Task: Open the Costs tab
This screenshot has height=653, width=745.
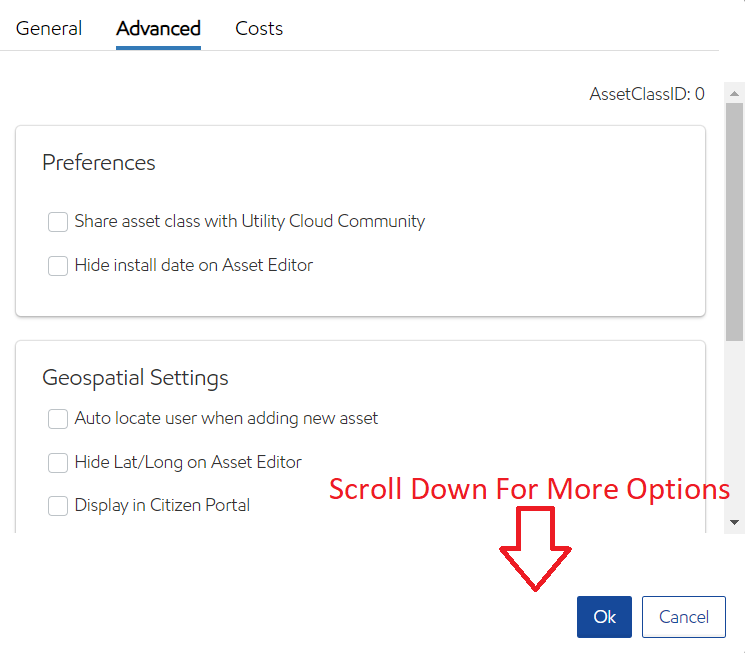Action: click(x=259, y=28)
